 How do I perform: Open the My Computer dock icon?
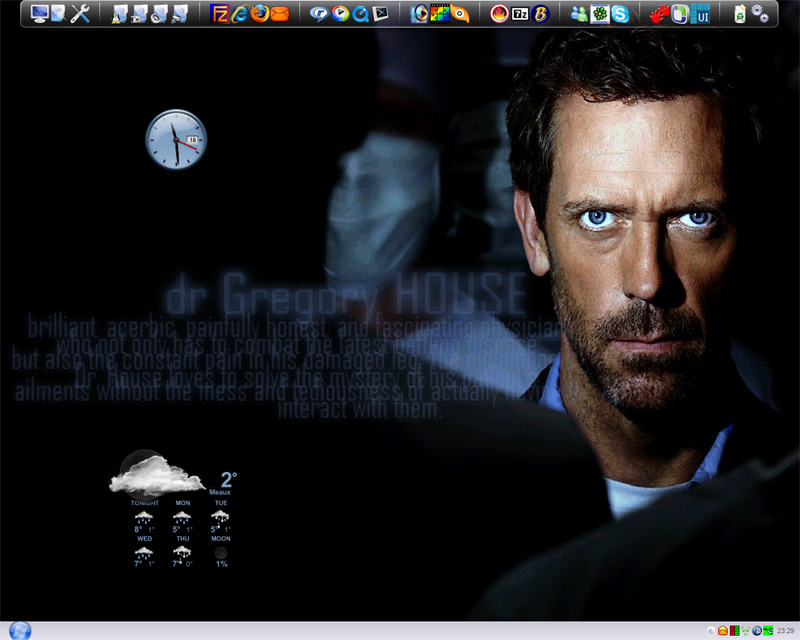point(40,14)
